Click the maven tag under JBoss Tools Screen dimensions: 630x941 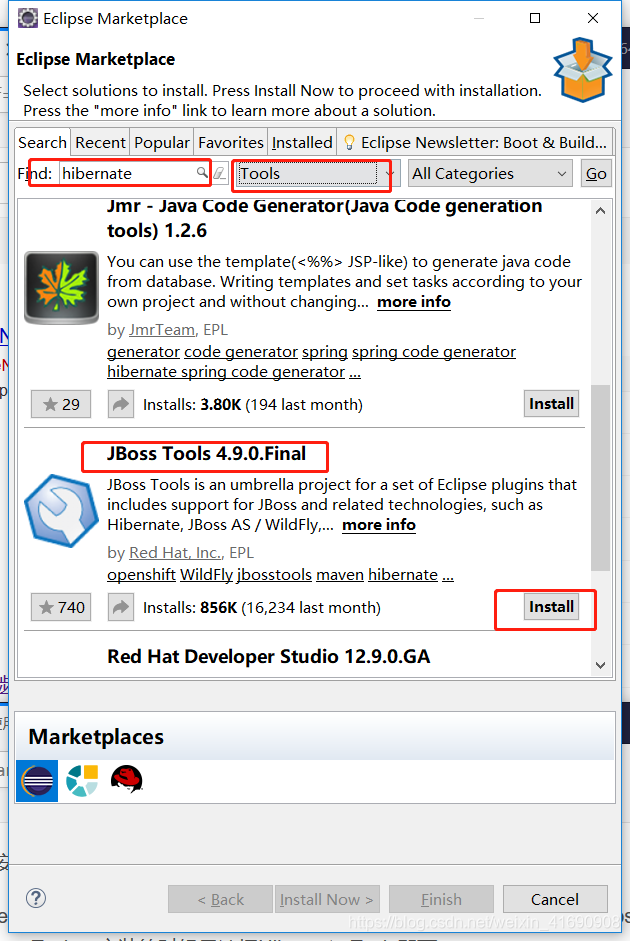tap(340, 574)
